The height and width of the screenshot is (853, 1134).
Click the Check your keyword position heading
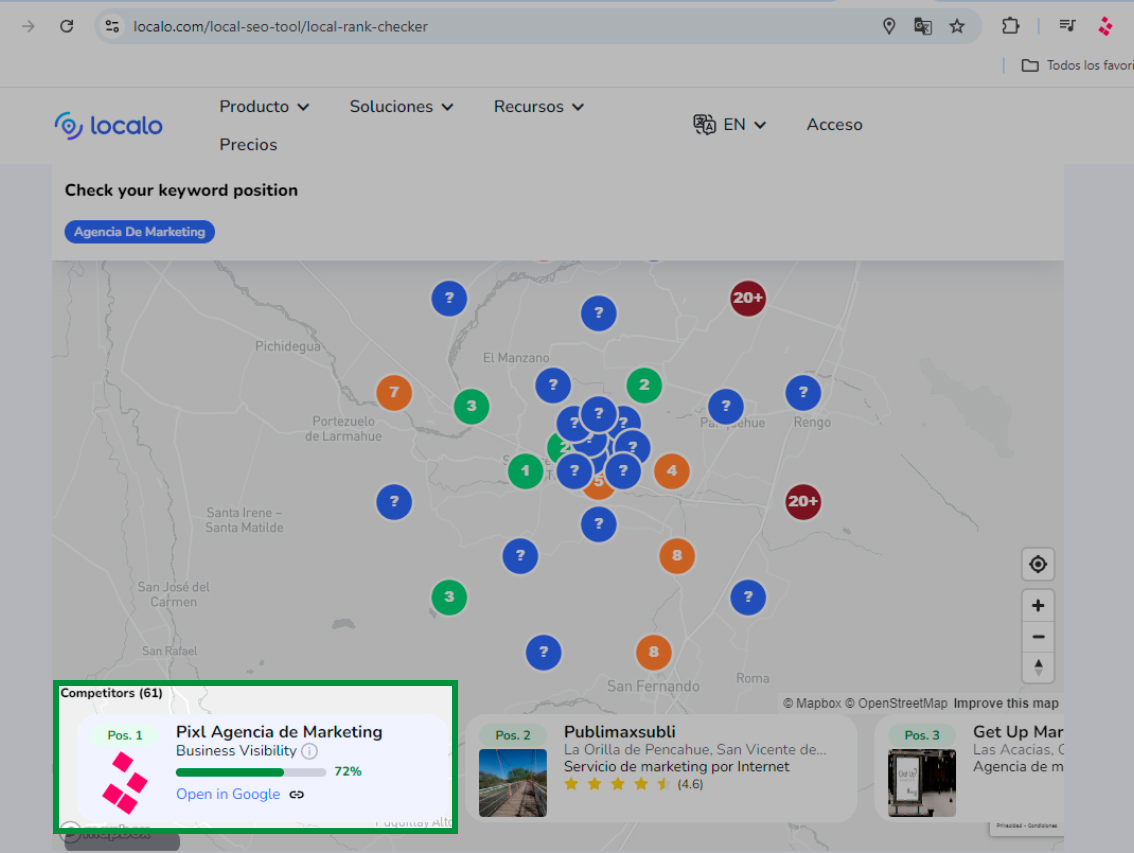[182, 190]
